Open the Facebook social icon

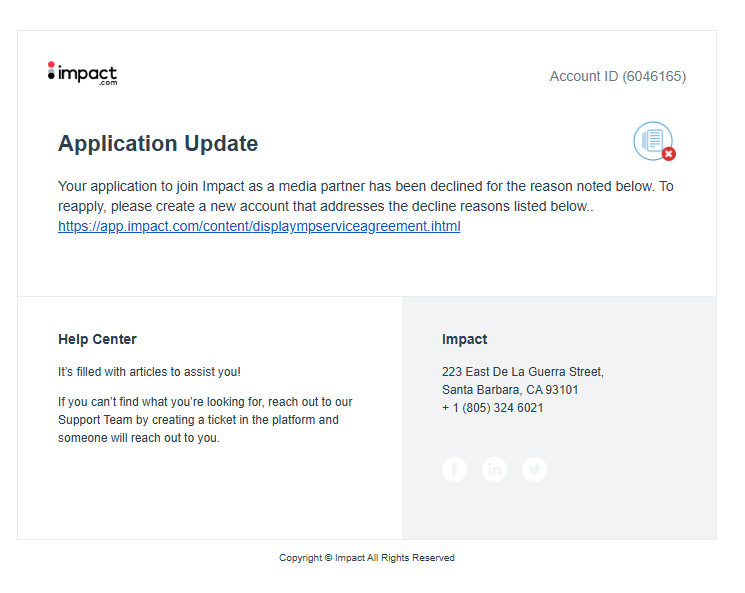click(x=454, y=469)
